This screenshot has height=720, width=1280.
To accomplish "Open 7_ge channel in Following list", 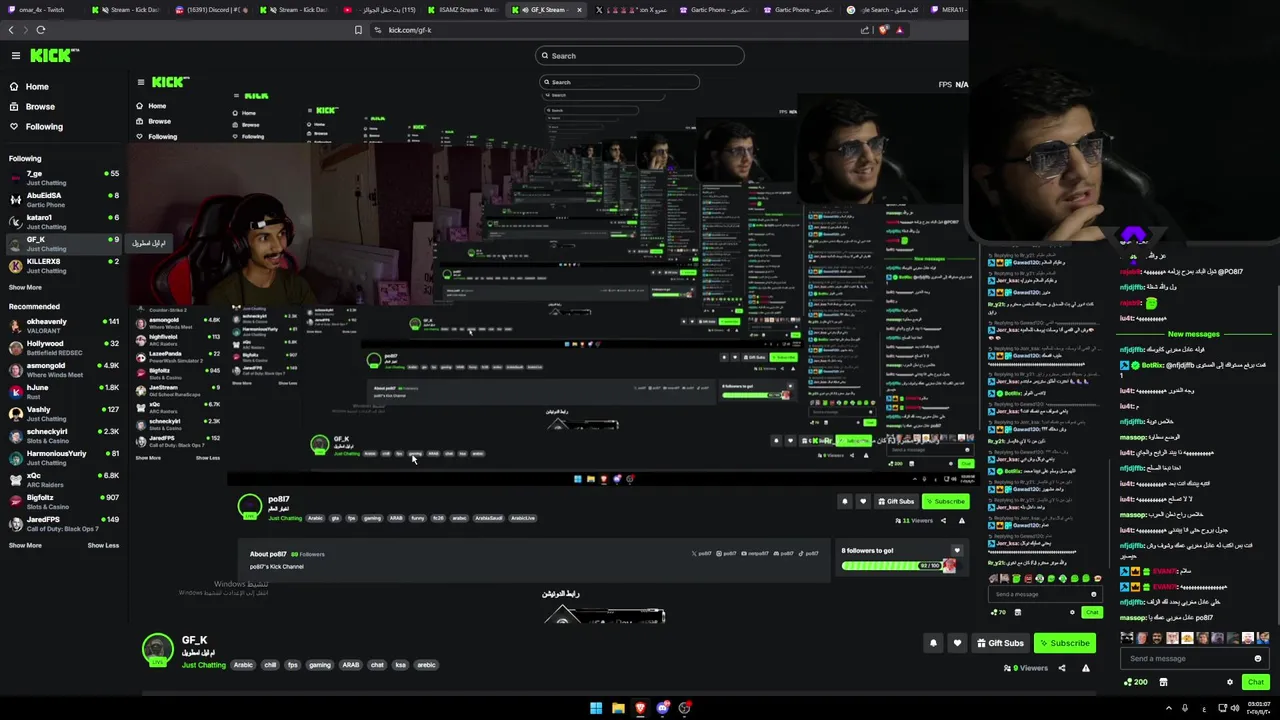I will tap(63, 178).
